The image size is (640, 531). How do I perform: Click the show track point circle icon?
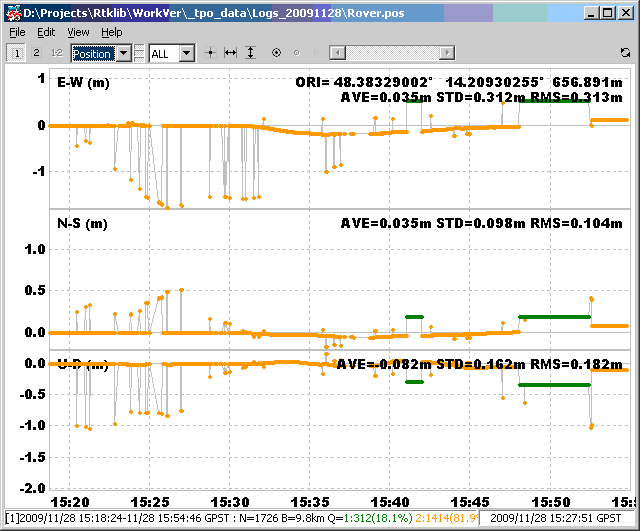[x=276, y=52]
